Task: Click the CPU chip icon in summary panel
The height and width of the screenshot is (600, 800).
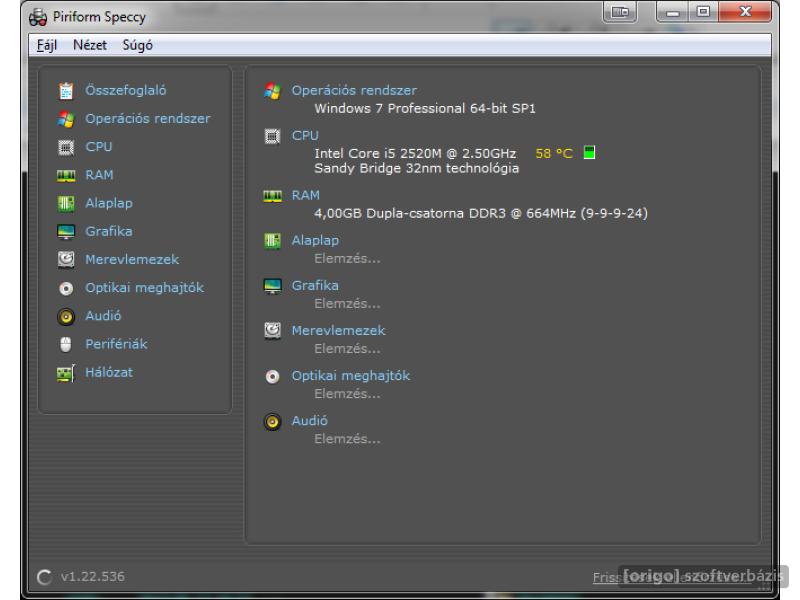Action: click(x=272, y=136)
